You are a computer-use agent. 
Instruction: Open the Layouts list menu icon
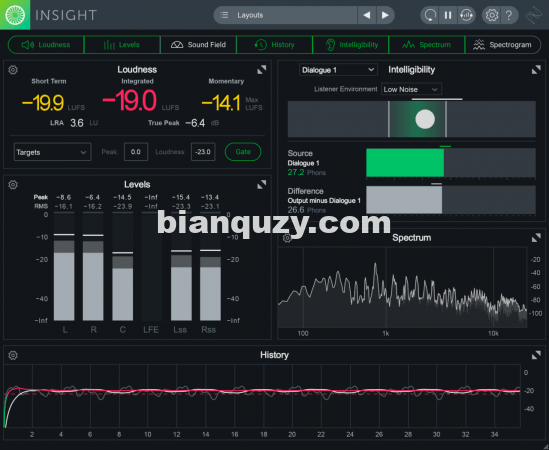(x=224, y=15)
